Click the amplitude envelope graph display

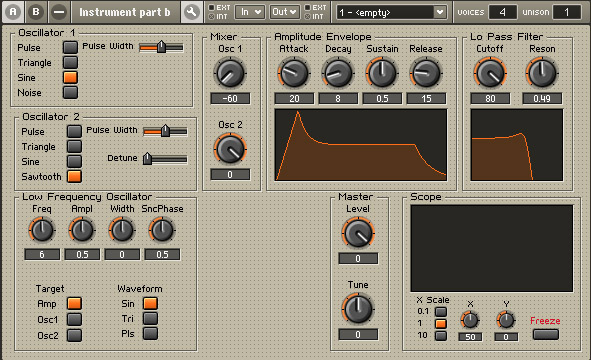361,145
